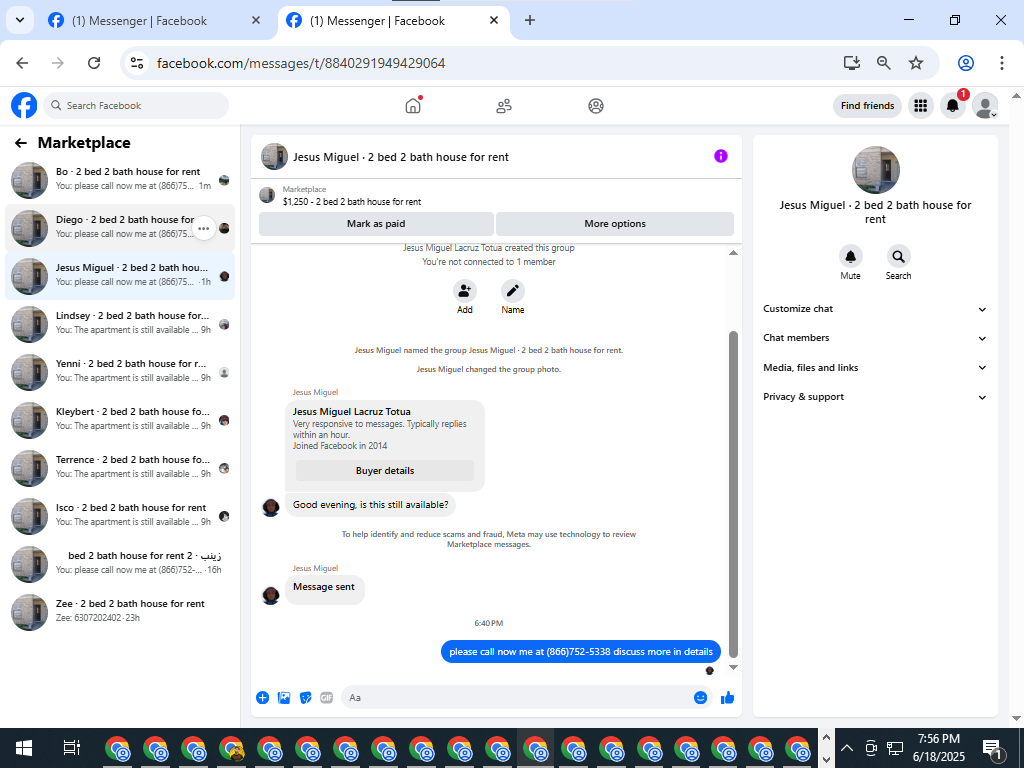Open the $1,250 Marketplace listing
Image resolution: width=1024 pixels, height=768 pixels.
(x=351, y=202)
